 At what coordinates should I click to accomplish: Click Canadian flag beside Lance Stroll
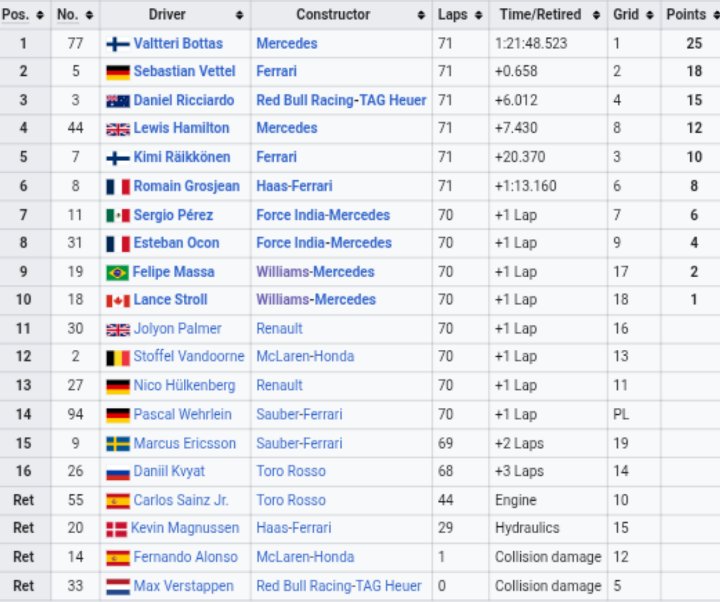(x=118, y=301)
